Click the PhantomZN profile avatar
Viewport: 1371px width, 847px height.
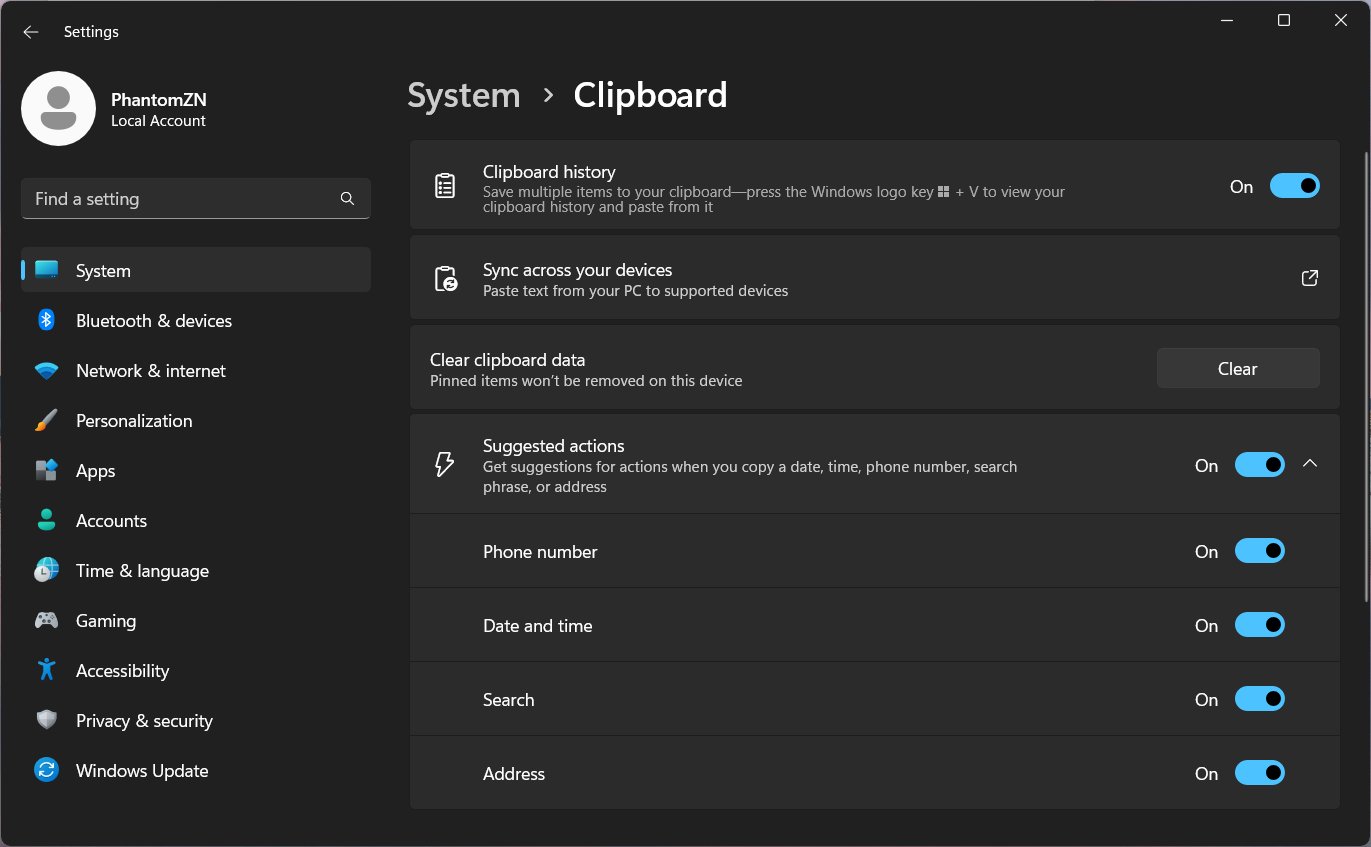tap(58, 108)
